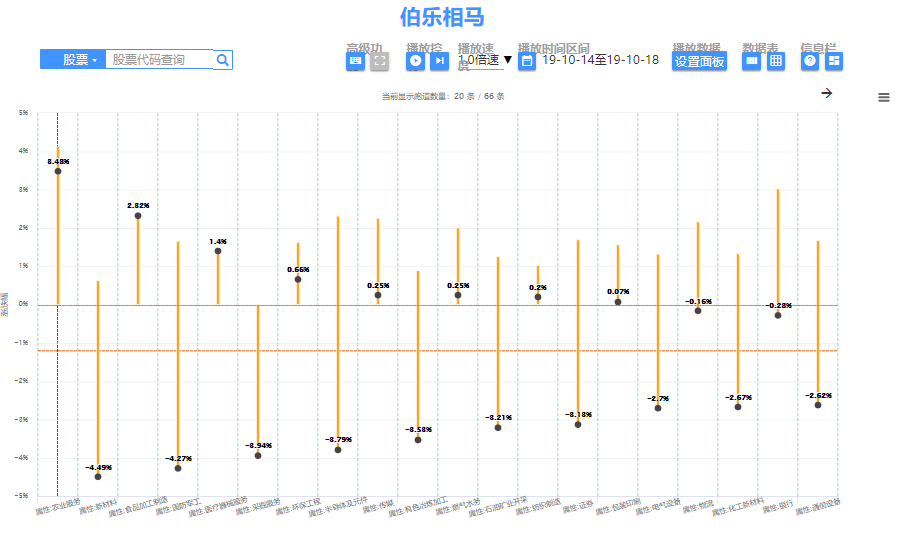Open the 设置面板 settings panel
902x533 pixels.
tap(700, 62)
